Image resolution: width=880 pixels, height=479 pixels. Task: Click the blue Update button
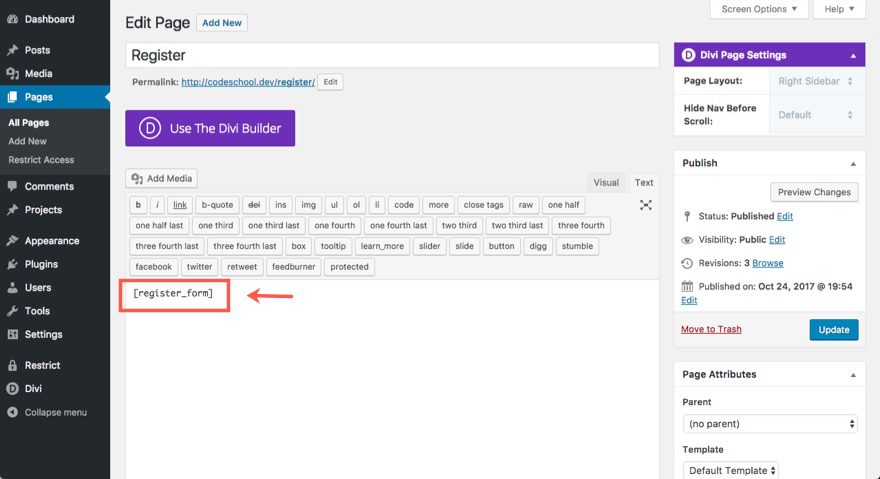(833, 330)
